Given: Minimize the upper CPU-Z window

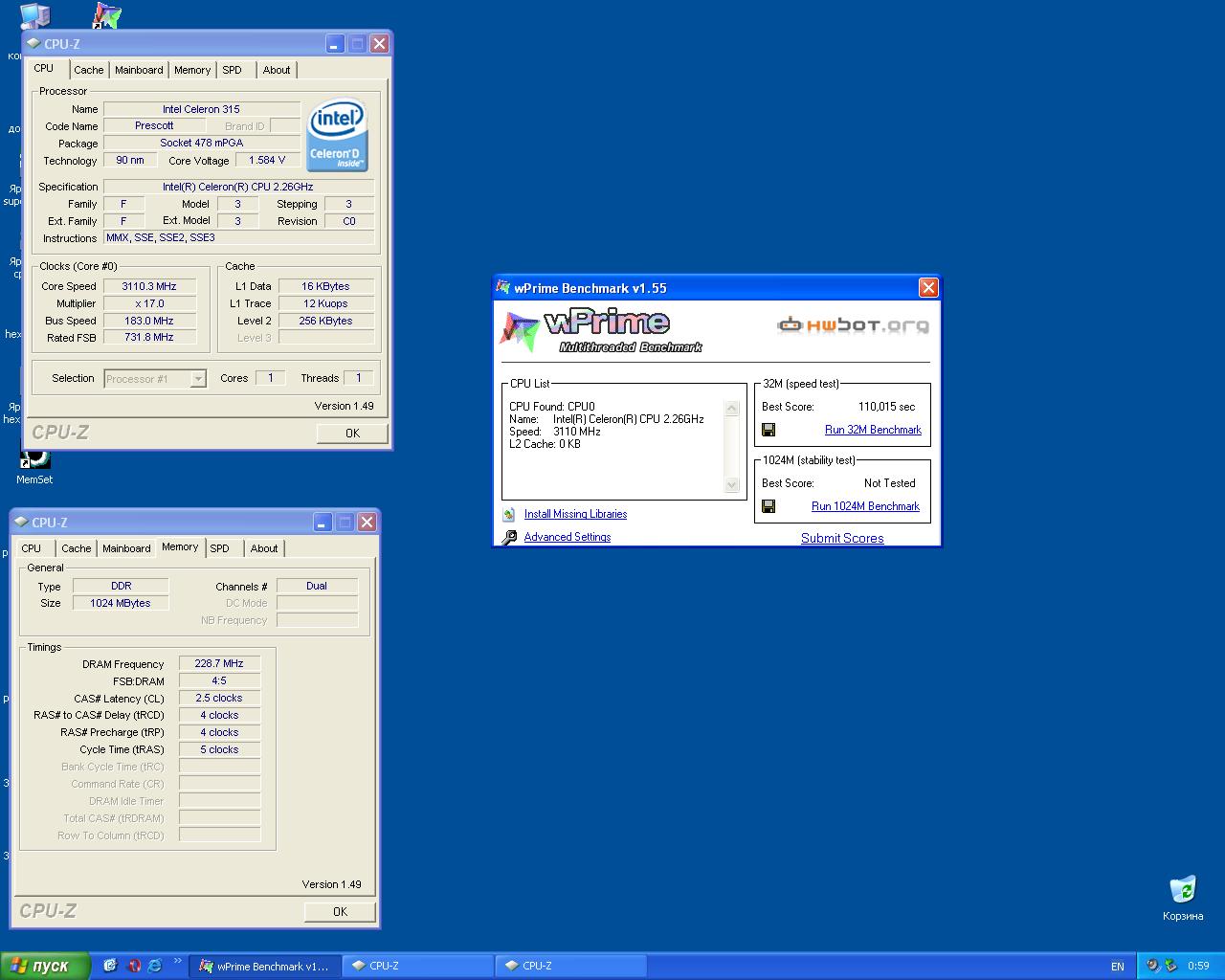Looking at the screenshot, I should 335,43.
